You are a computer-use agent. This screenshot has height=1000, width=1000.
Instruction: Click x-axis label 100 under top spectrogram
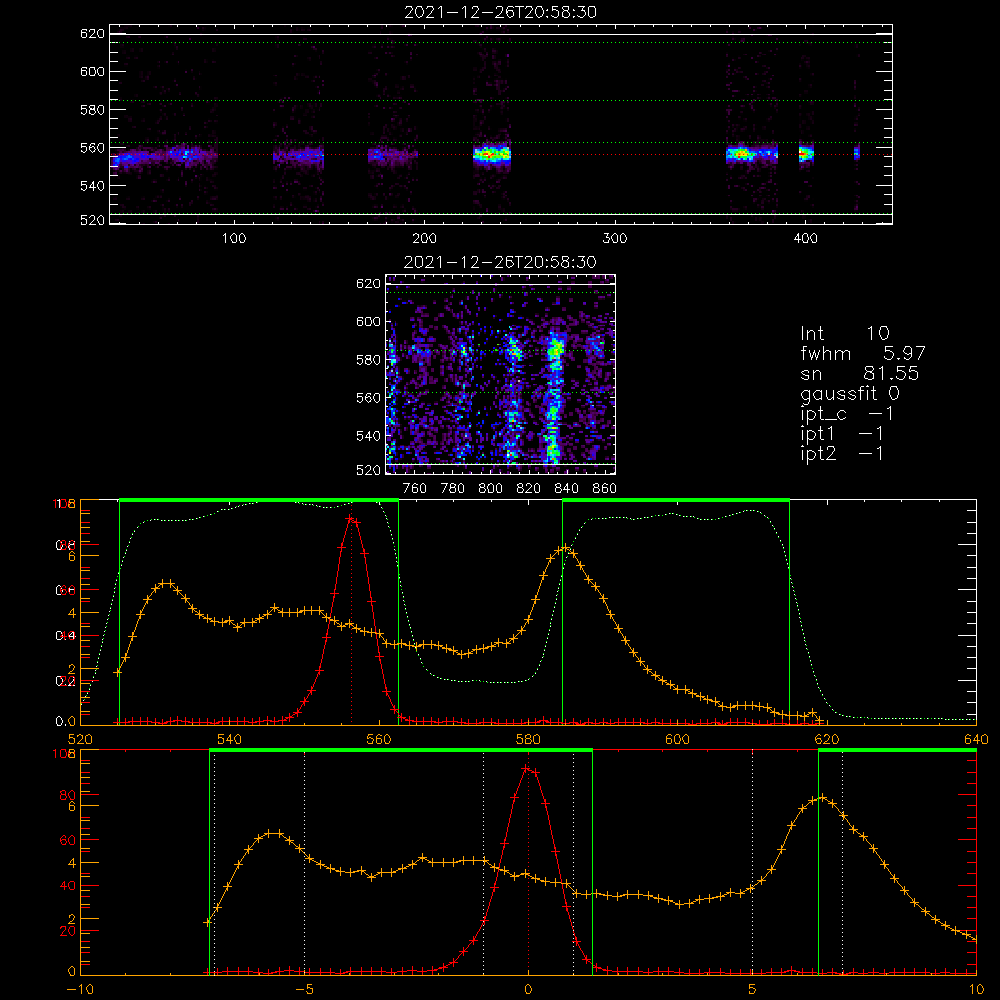(x=234, y=239)
